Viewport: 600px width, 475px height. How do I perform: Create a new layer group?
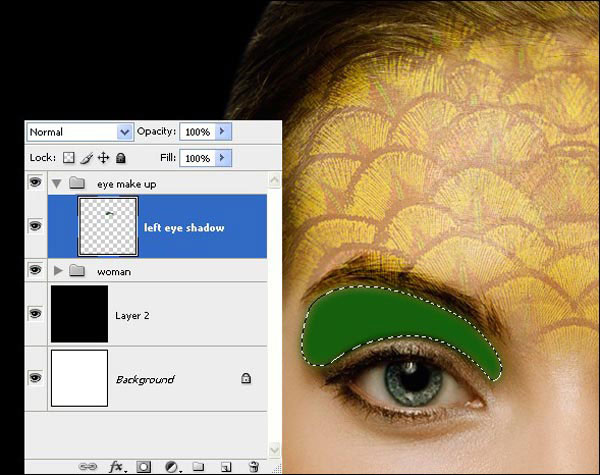[198, 466]
